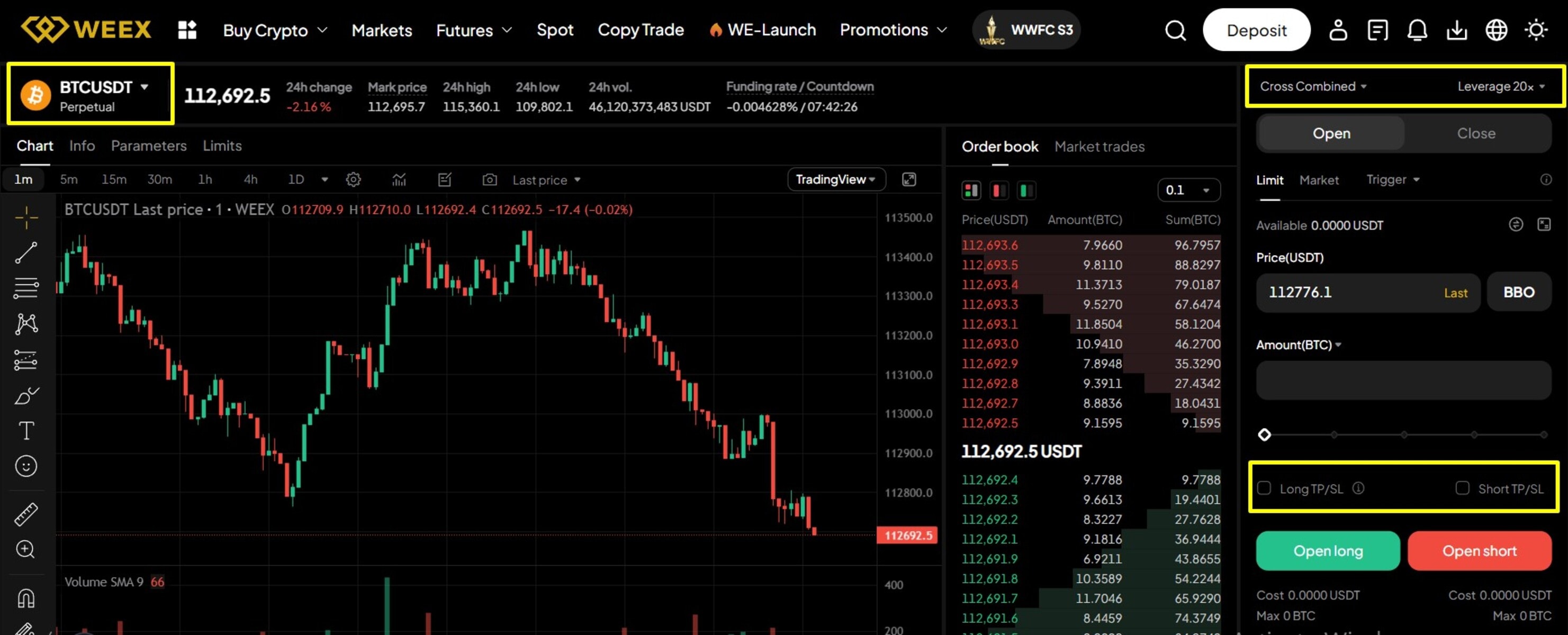Expand order book 0.1 precision dropdown
This screenshot has height=635, width=1568.
point(1188,190)
